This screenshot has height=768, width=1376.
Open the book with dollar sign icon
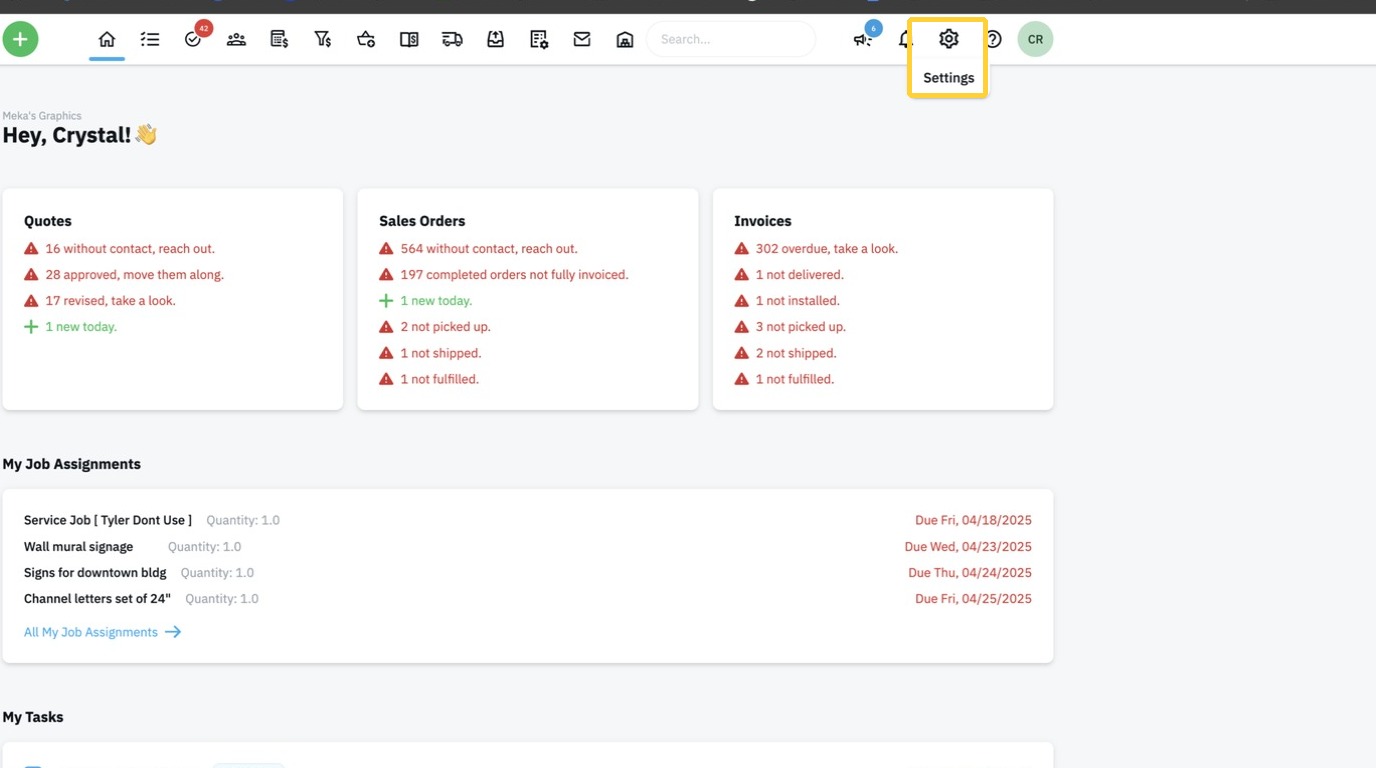click(409, 39)
